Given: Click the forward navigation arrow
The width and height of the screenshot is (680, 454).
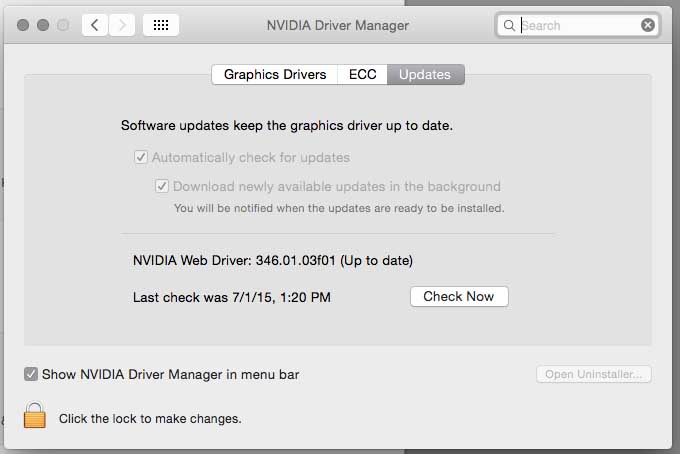Looking at the screenshot, I should coord(122,25).
